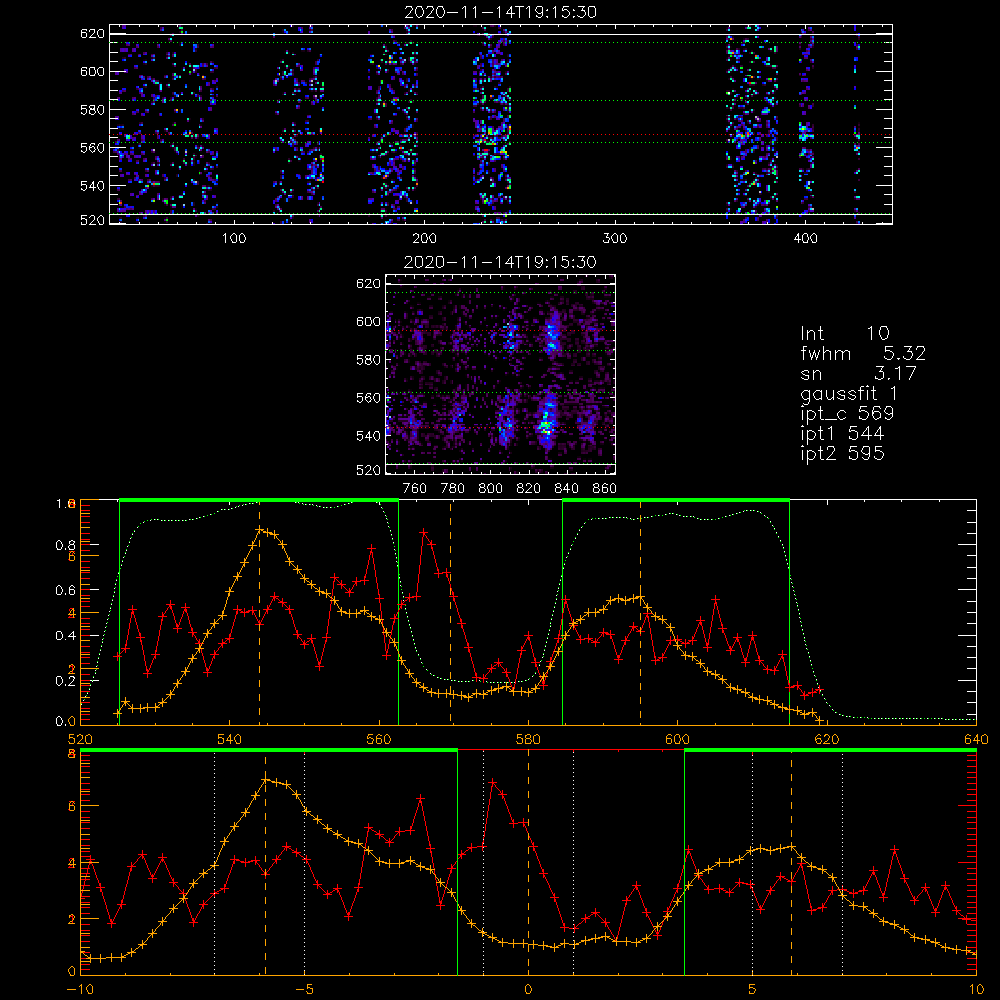Screen dimensions: 1000x1000
Task: Click x-axis label 300 under the top plot
Action: point(615,239)
